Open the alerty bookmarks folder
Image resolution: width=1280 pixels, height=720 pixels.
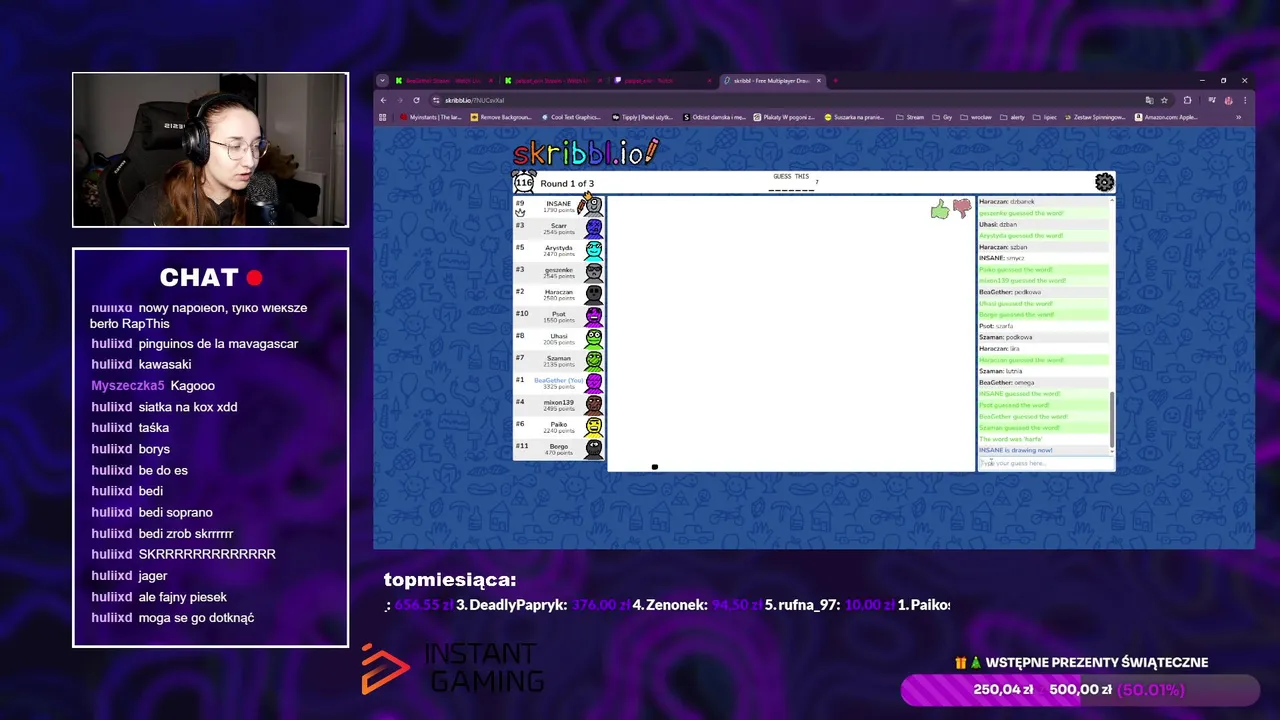click(x=1013, y=117)
